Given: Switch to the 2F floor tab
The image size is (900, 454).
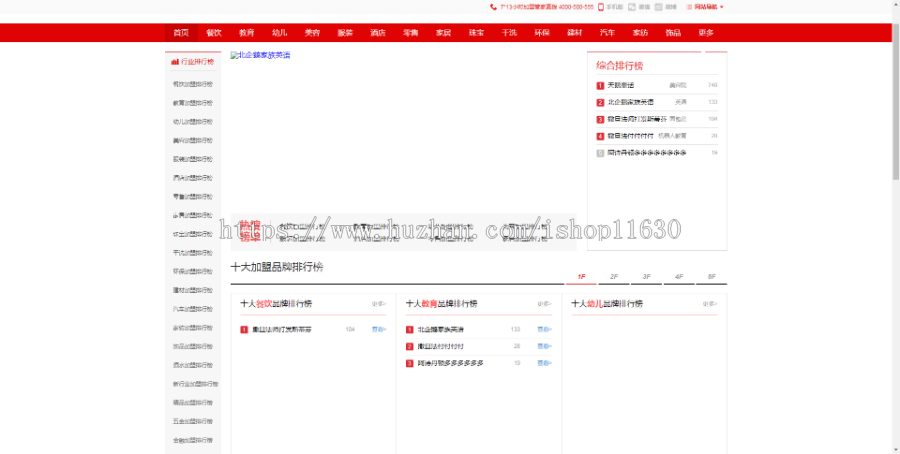Looking at the screenshot, I should click(x=614, y=277).
